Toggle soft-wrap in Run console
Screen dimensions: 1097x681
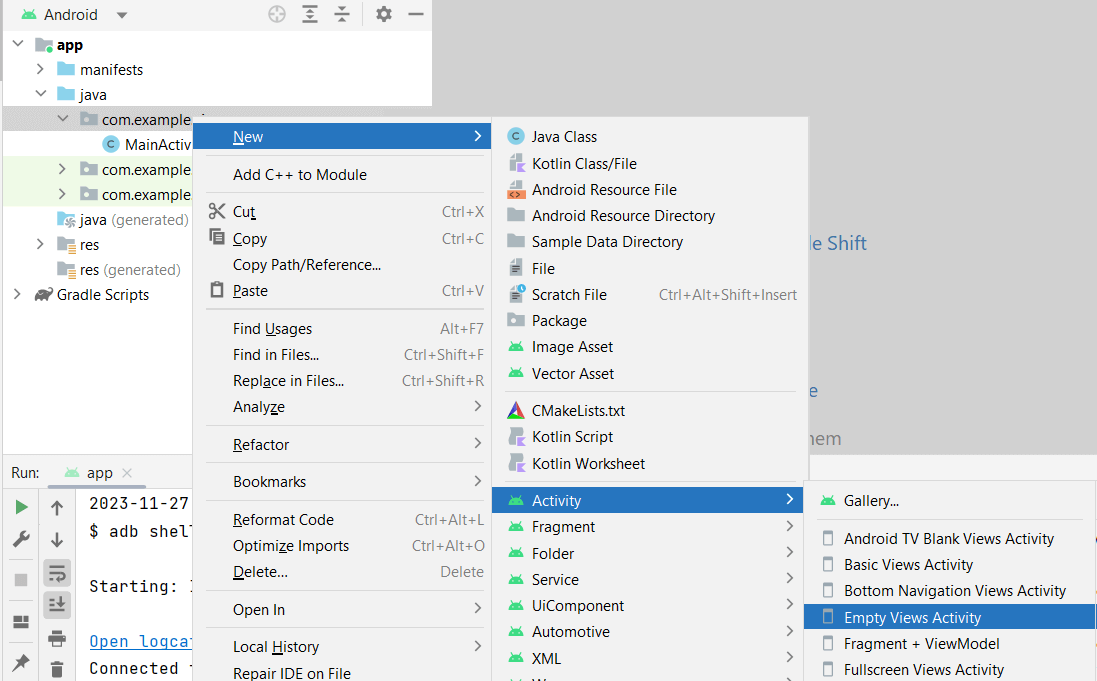pyautogui.click(x=57, y=573)
